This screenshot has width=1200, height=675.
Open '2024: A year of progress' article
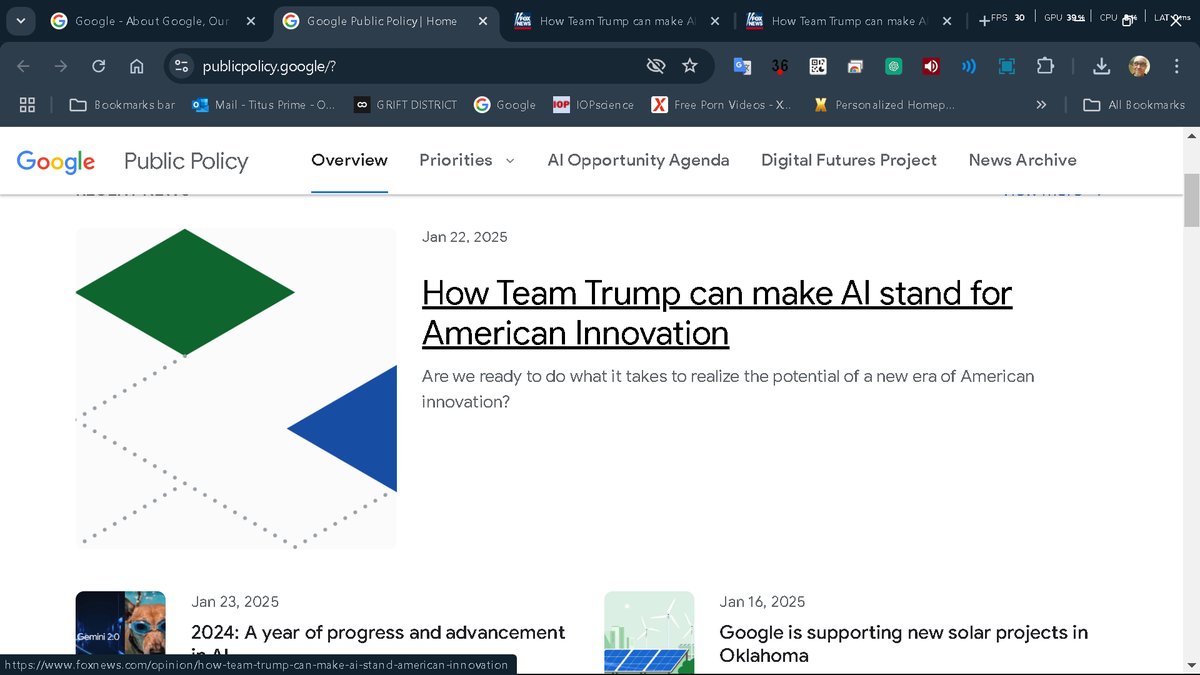point(378,643)
